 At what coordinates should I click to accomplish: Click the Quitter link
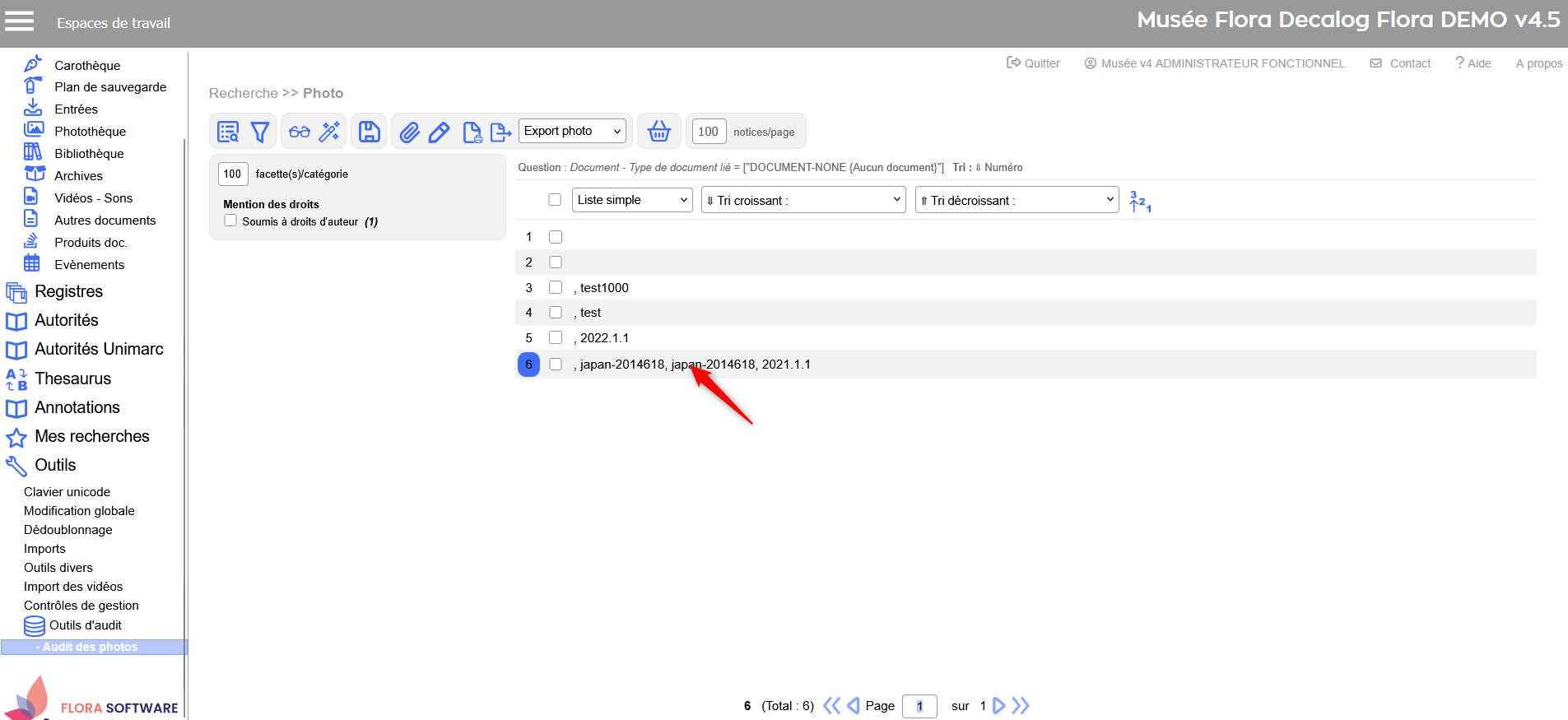[x=1034, y=63]
